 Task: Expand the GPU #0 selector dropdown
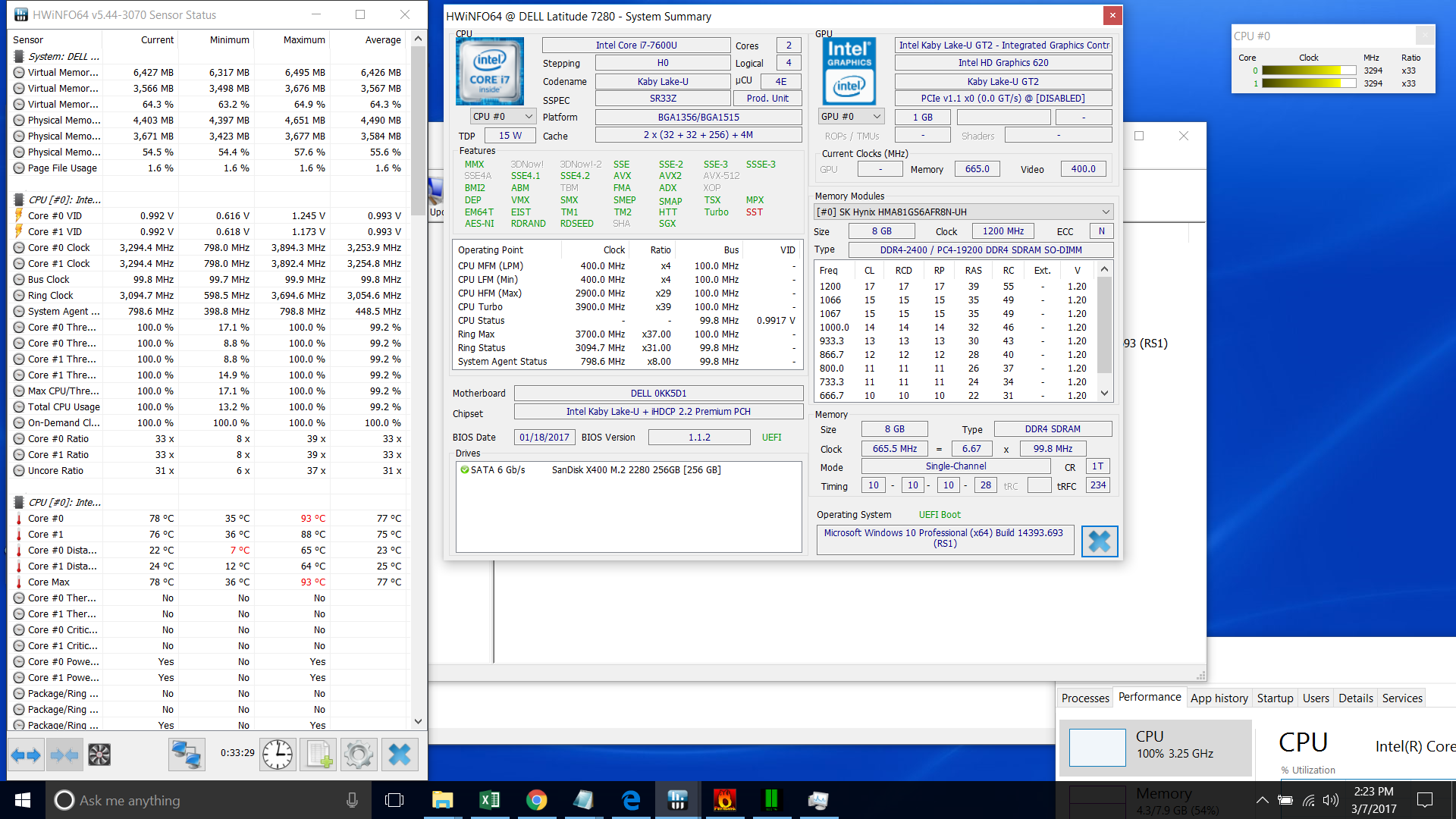click(852, 117)
